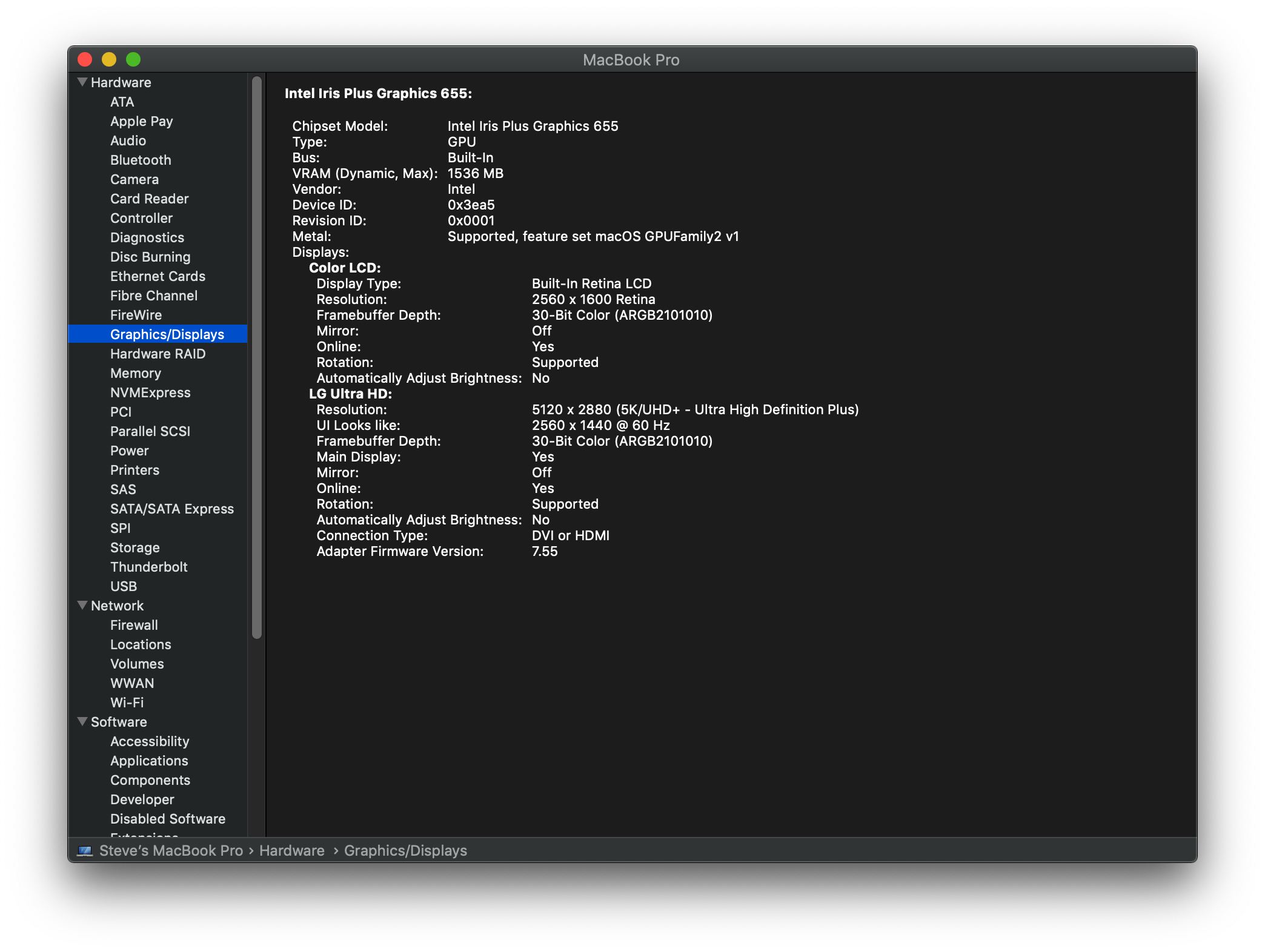Click the Software section label
This screenshot has width=1265, height=952.
click(x=119, y=722)
